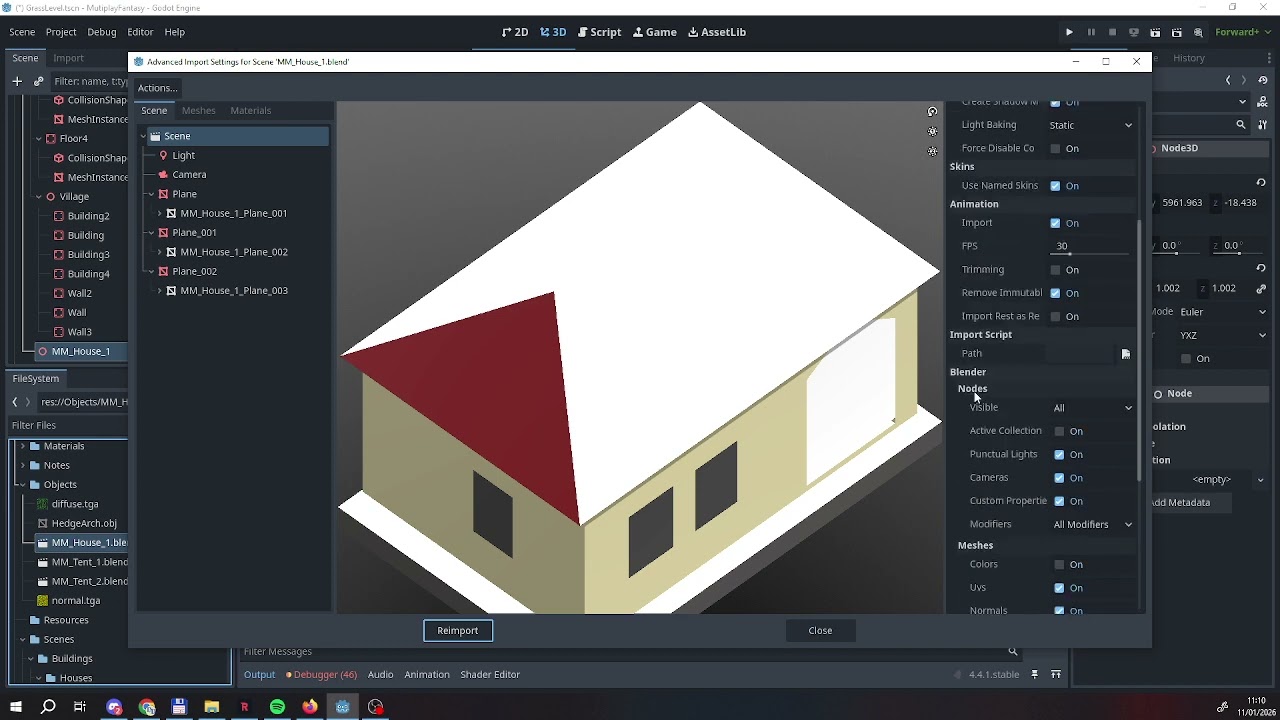The height and width of the screenshot is (720, 1280).
Task: Open Spotify from the taskbar
Action: pyautogui.click(x=277, y=707)
